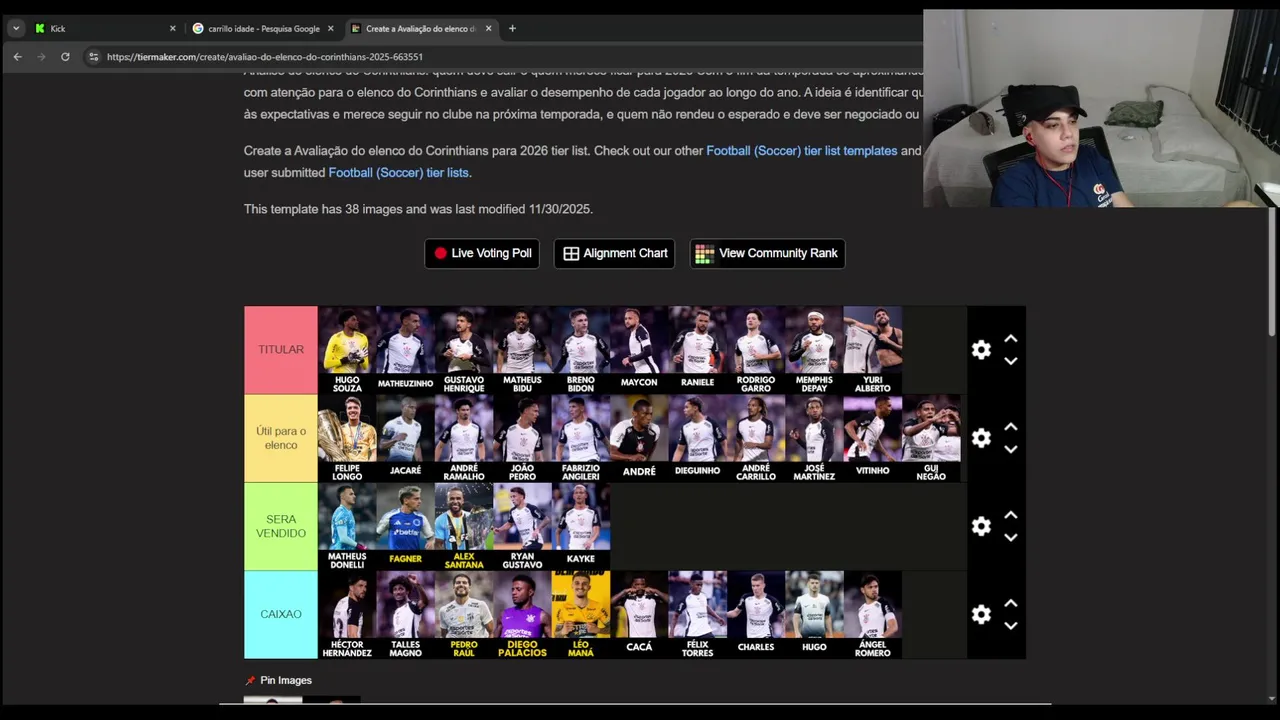Move TITULAR row down with chevron
Screen dimensions: 1280x720
[x=1010, y=361]
